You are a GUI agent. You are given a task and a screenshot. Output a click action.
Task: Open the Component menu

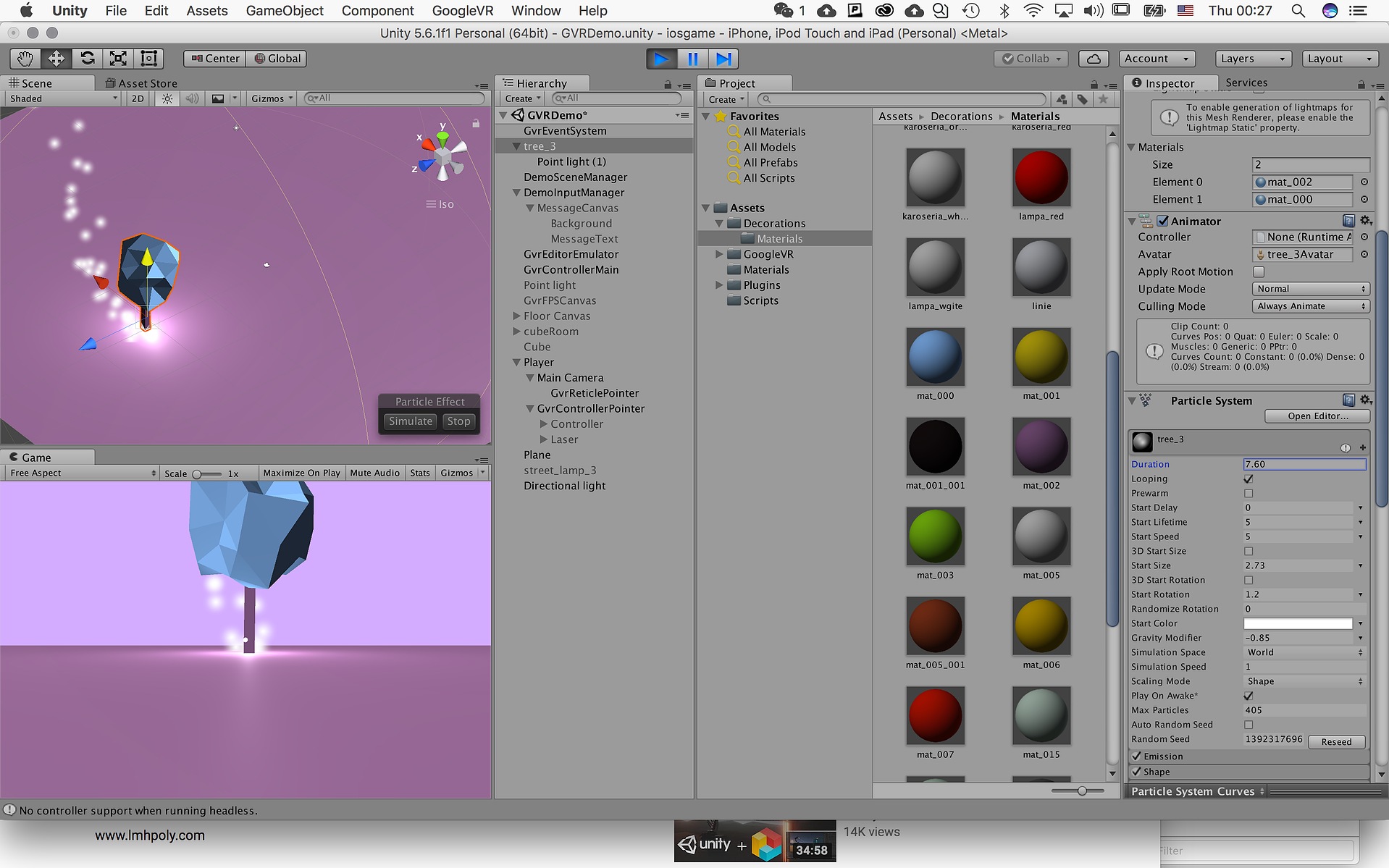click(x=378, y=11)
